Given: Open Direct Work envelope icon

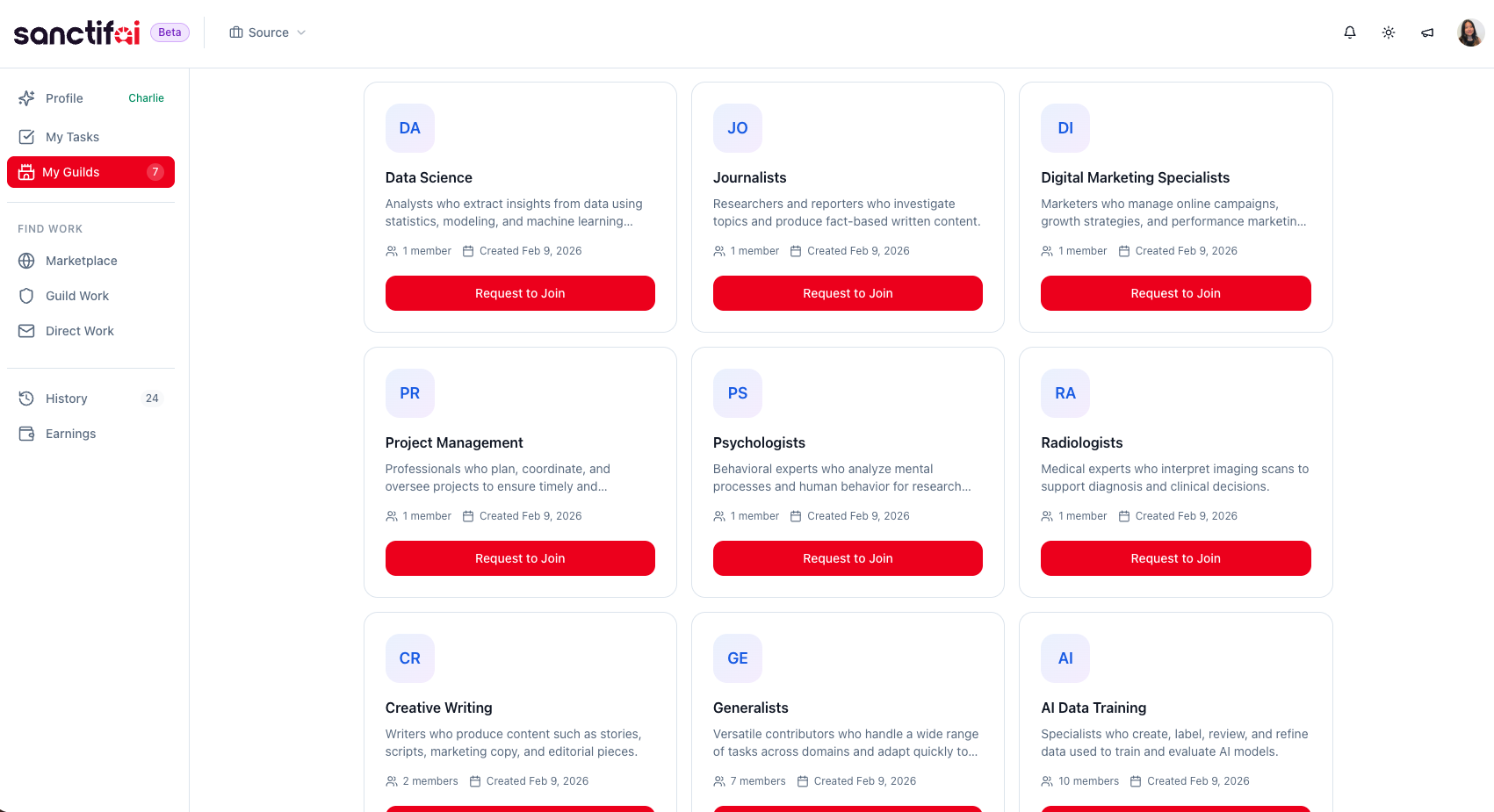Looking at the screenshot, I should point(26,331).
